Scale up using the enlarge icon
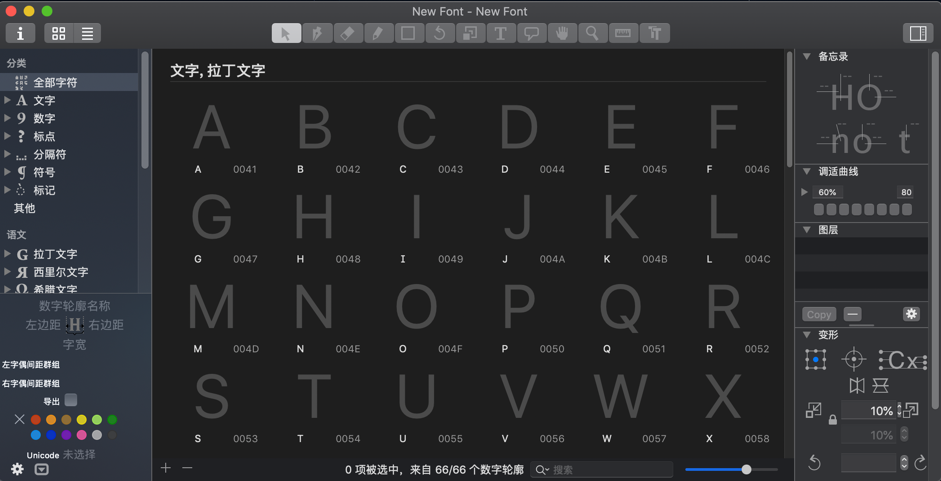This screenshot has width=941, height=481. pos(911,410)
